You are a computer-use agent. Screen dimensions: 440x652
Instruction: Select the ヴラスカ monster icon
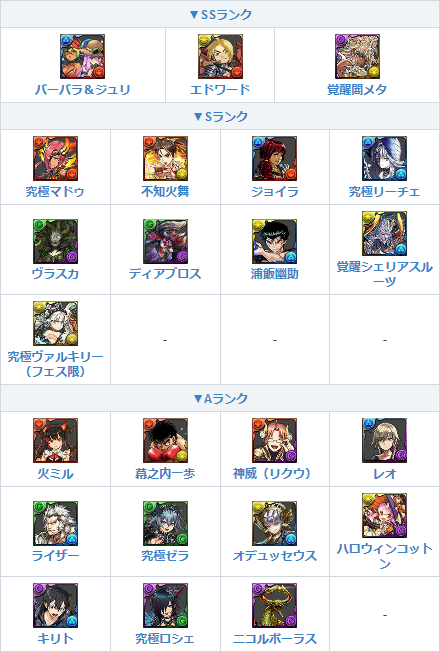55,241
